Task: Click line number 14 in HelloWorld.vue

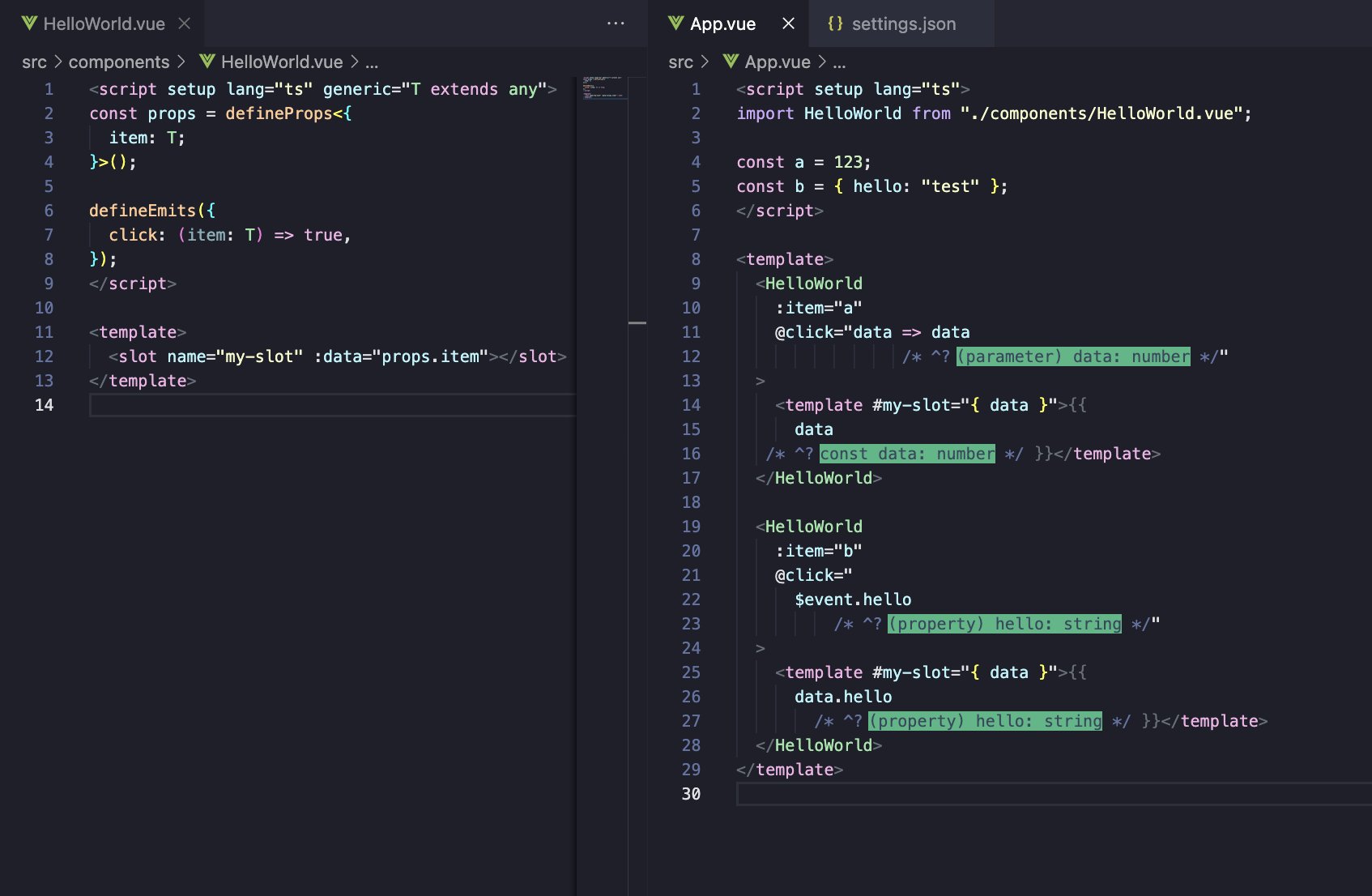Action: (44, 405)
